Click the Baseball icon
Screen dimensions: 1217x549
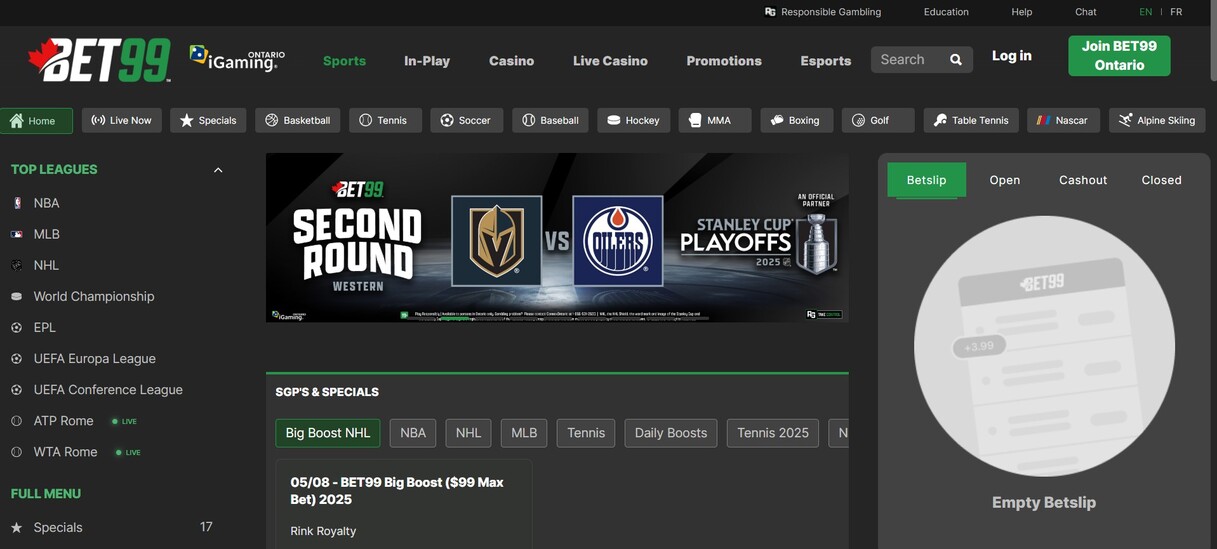[x=528, y=120]
